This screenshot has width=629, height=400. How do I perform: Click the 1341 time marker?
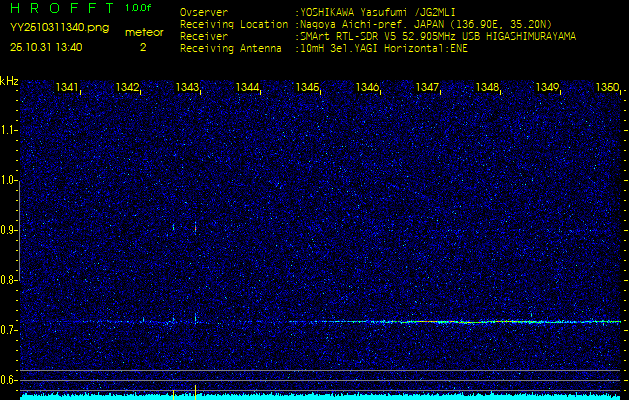point(68,88)
